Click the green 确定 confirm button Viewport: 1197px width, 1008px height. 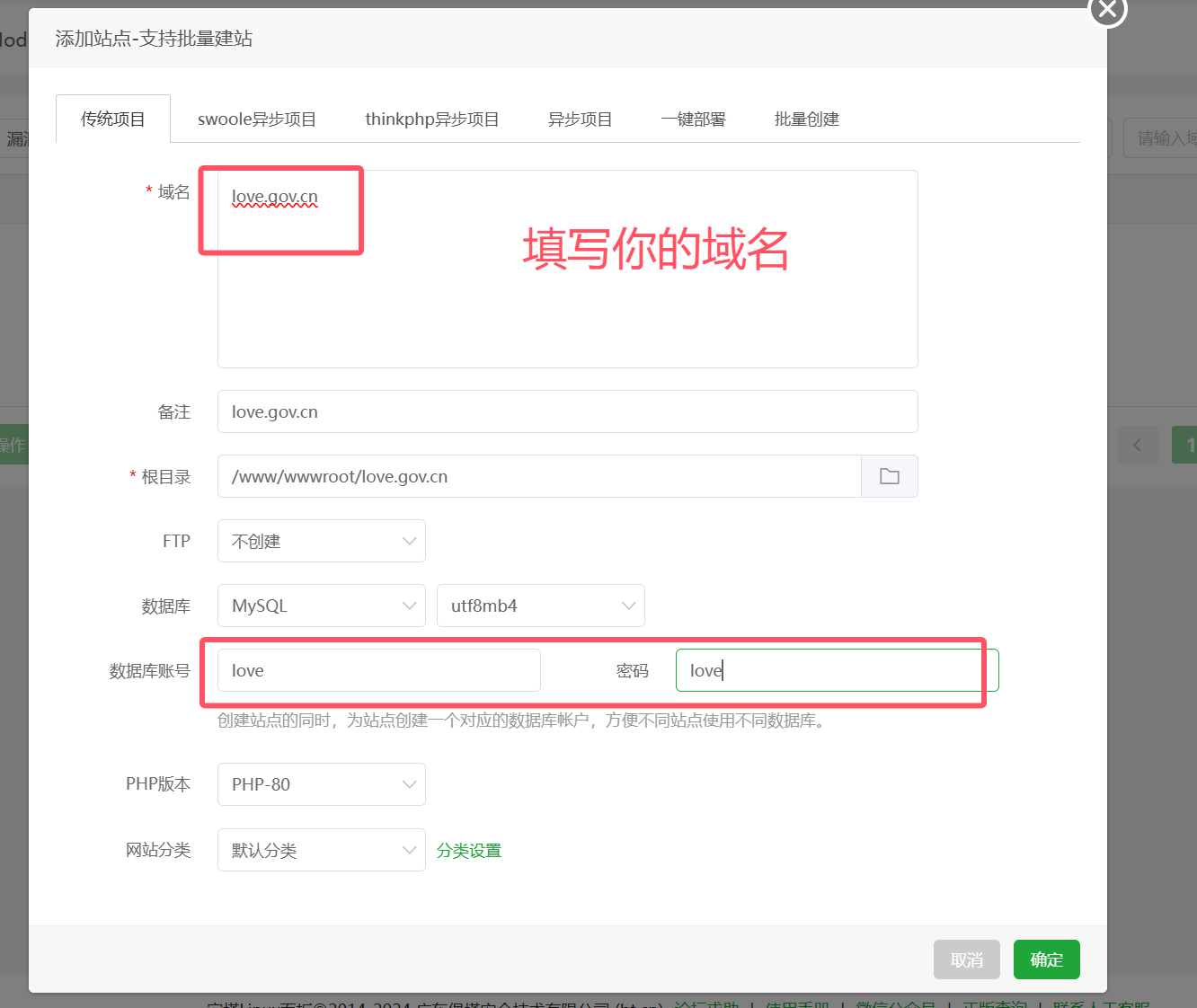1046,959
